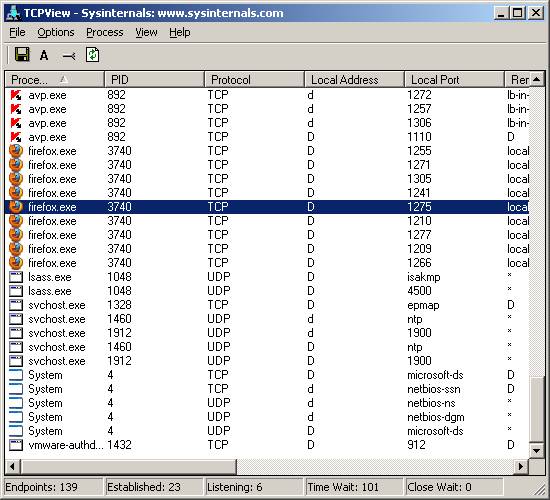Viewport: 550px width, 500px height.
Task: Select the highlighted firefox.exe row icon
Action: [16, 207]
